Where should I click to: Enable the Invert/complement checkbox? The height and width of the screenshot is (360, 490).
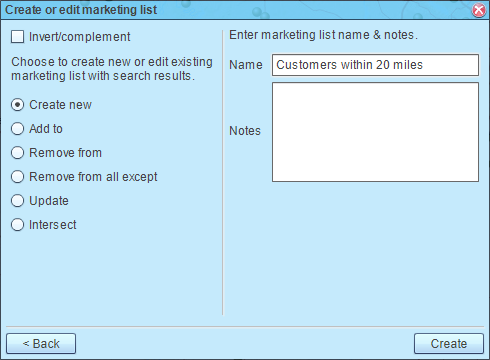(x=17, y=37)
